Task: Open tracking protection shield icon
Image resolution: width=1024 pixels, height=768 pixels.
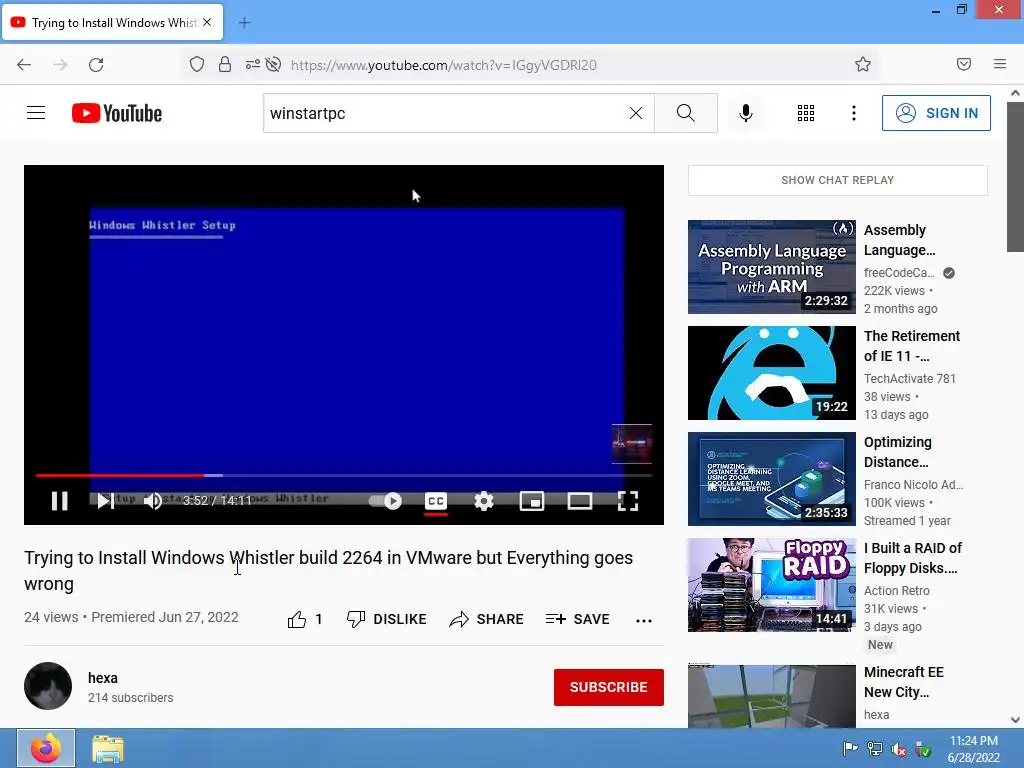Action: 197,64
